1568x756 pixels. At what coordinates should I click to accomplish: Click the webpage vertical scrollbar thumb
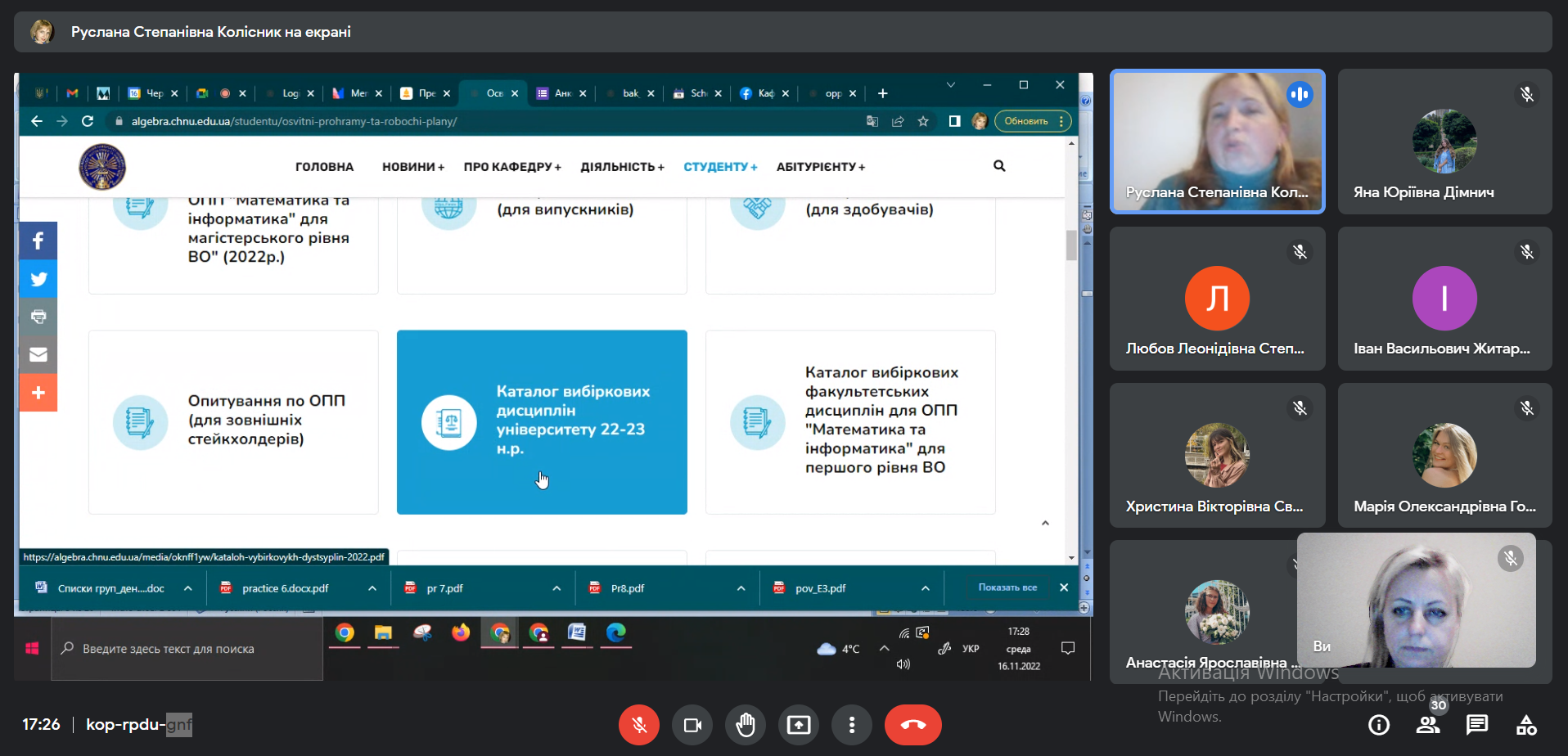pos(1071,245)
